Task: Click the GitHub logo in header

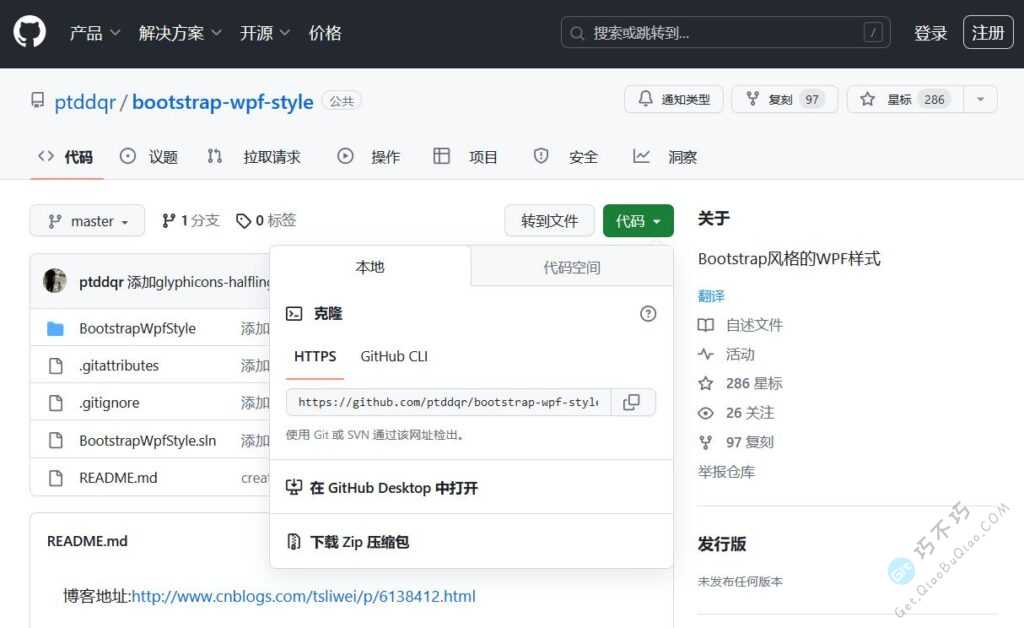Action: tap(29, 31)
